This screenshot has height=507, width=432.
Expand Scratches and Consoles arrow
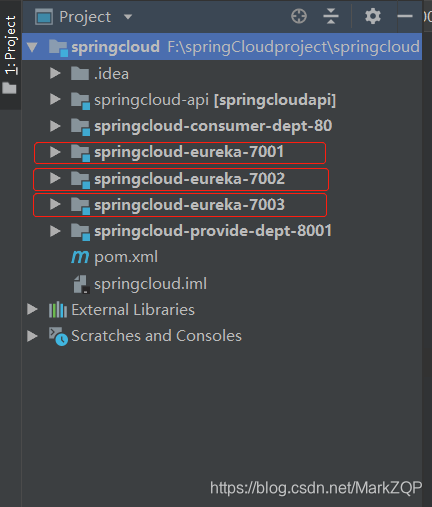tap(32, 336)
